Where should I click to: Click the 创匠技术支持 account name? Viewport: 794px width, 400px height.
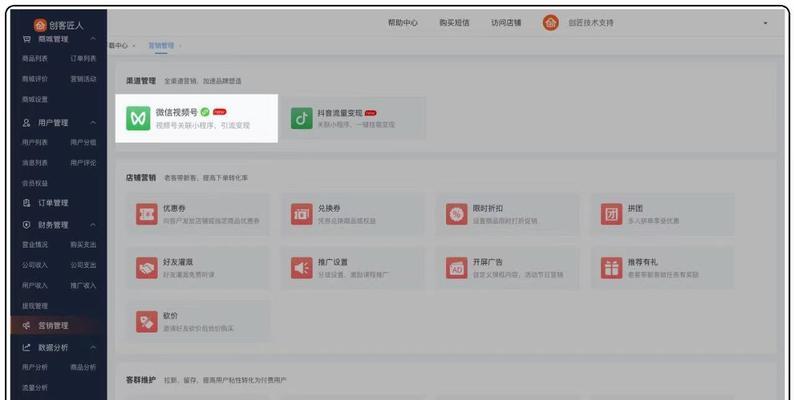[590, 23]
